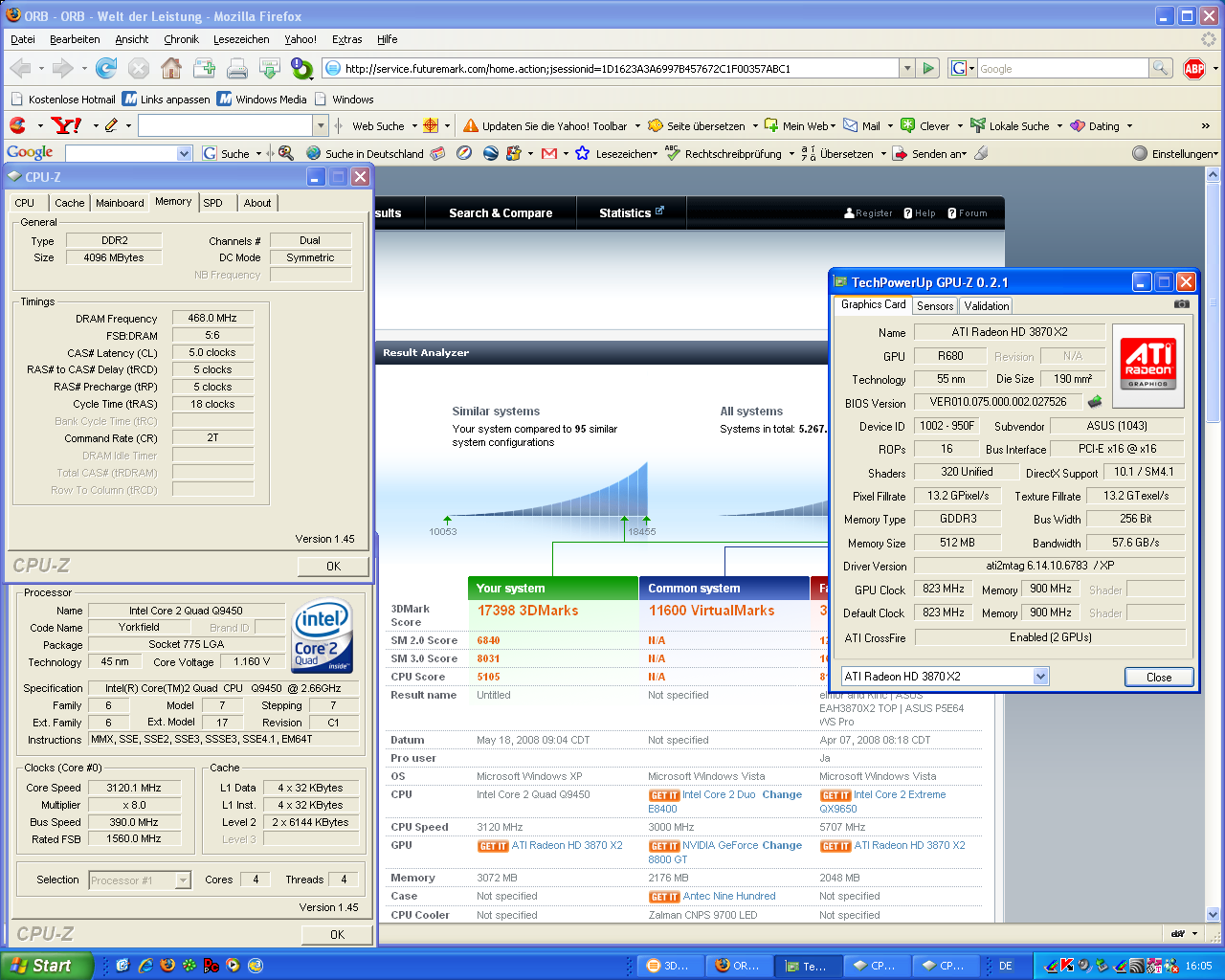Click the Google search box in Firefox
This screenshot has width=1225, height=980.
click(x=1062, y=68)
